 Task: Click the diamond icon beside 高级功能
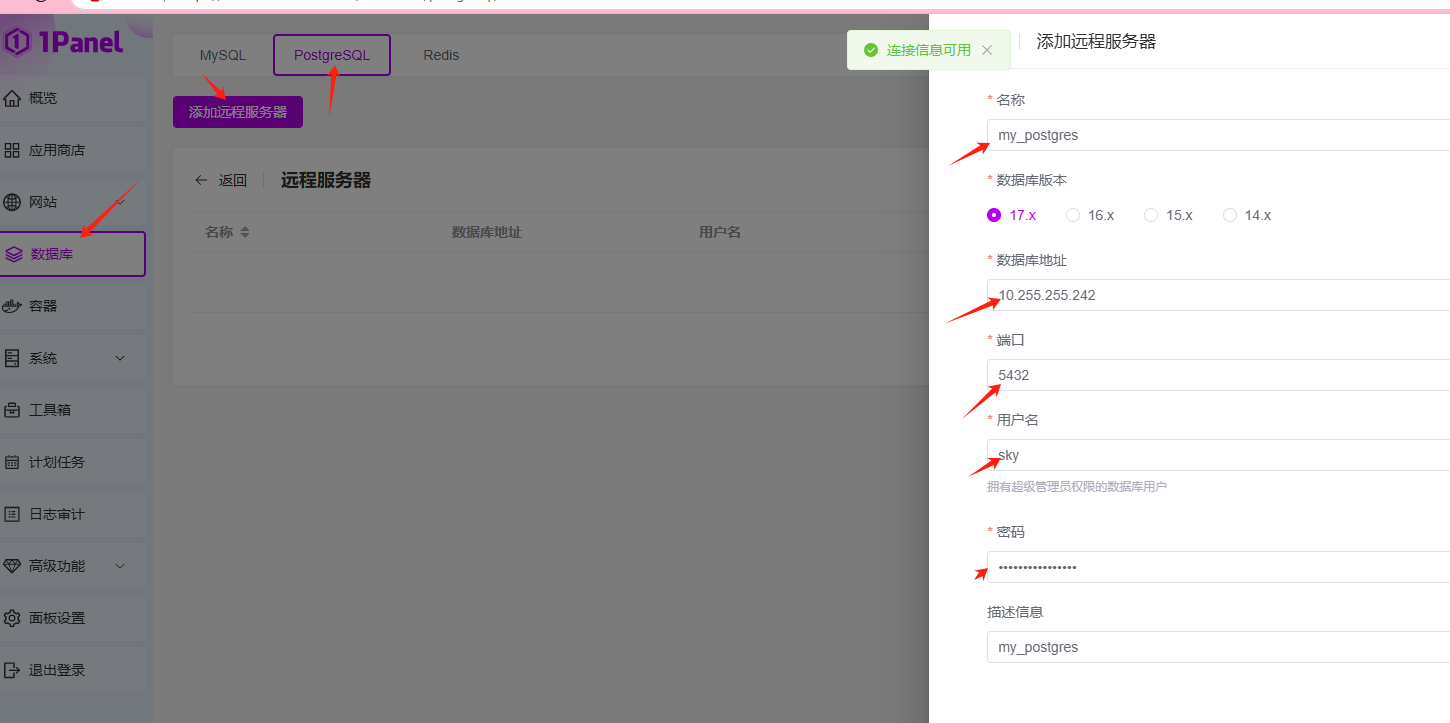pos(12,566)
